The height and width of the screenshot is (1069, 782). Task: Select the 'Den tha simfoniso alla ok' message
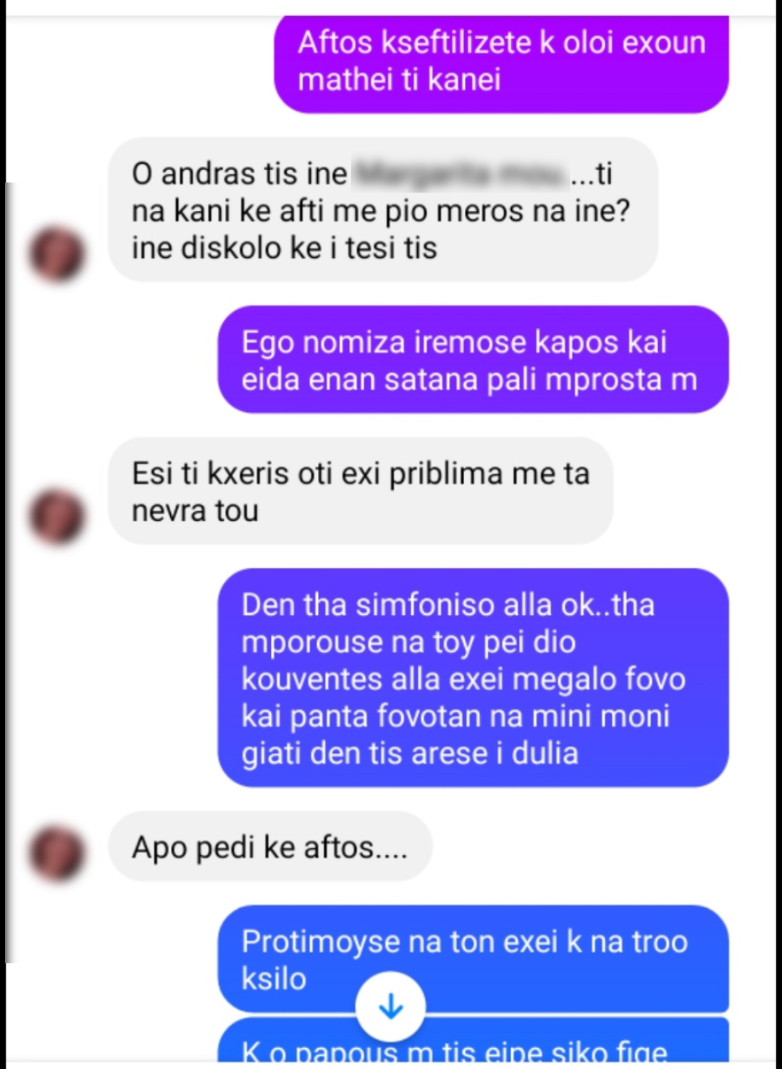click(473, 677)
